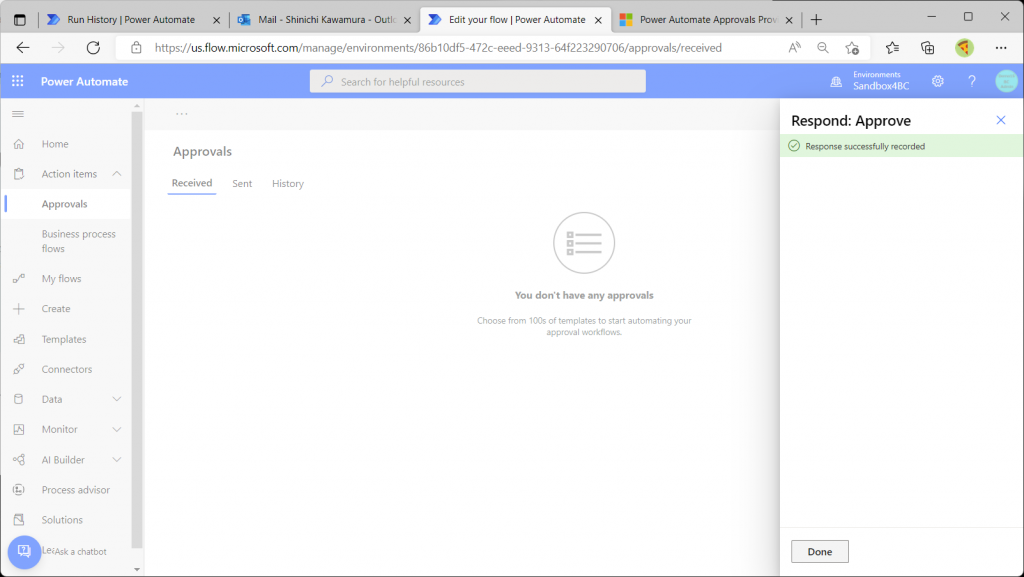
Task: Open the Templates page
Action: click(64, 339)
